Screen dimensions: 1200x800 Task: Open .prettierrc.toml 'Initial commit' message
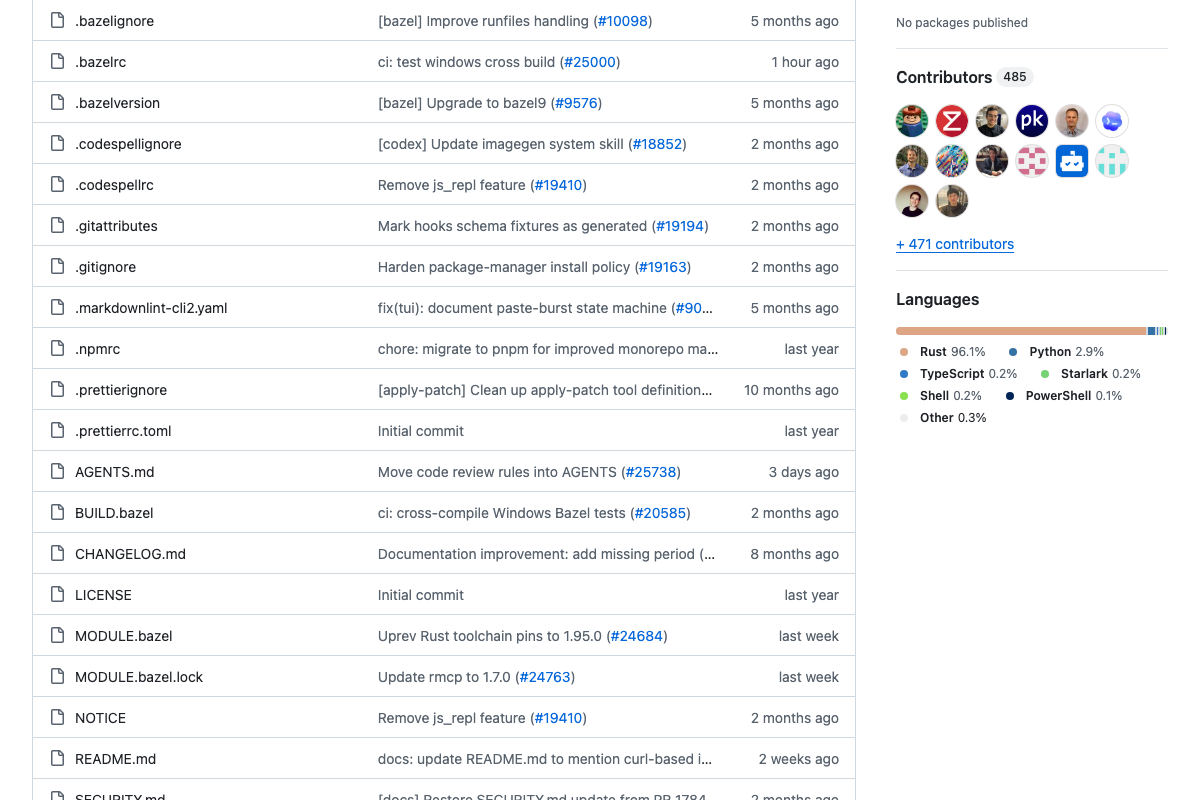click(x=421, y=431)
